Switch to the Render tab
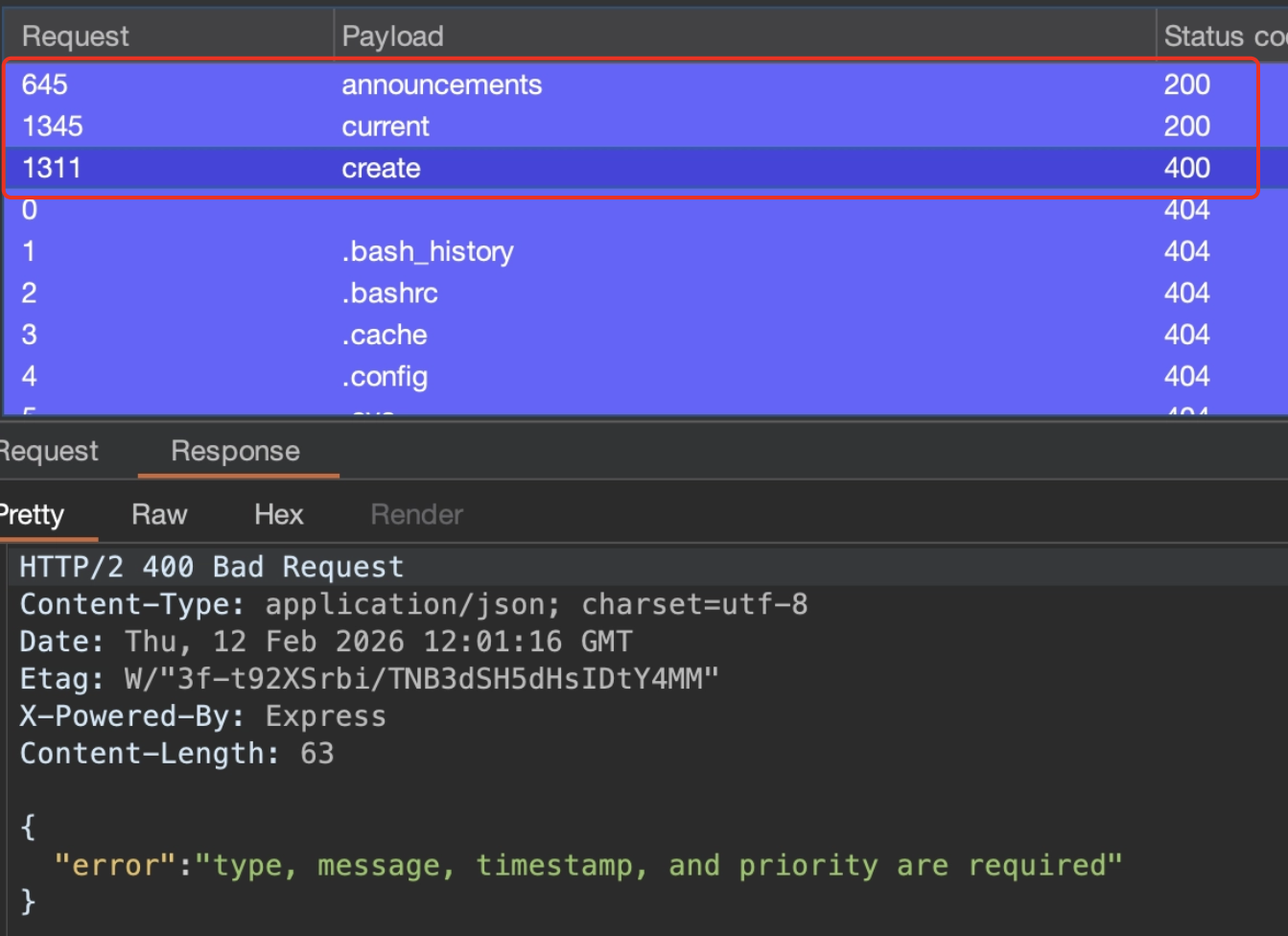The image size is (1288, 936). (x=416, y=515)
